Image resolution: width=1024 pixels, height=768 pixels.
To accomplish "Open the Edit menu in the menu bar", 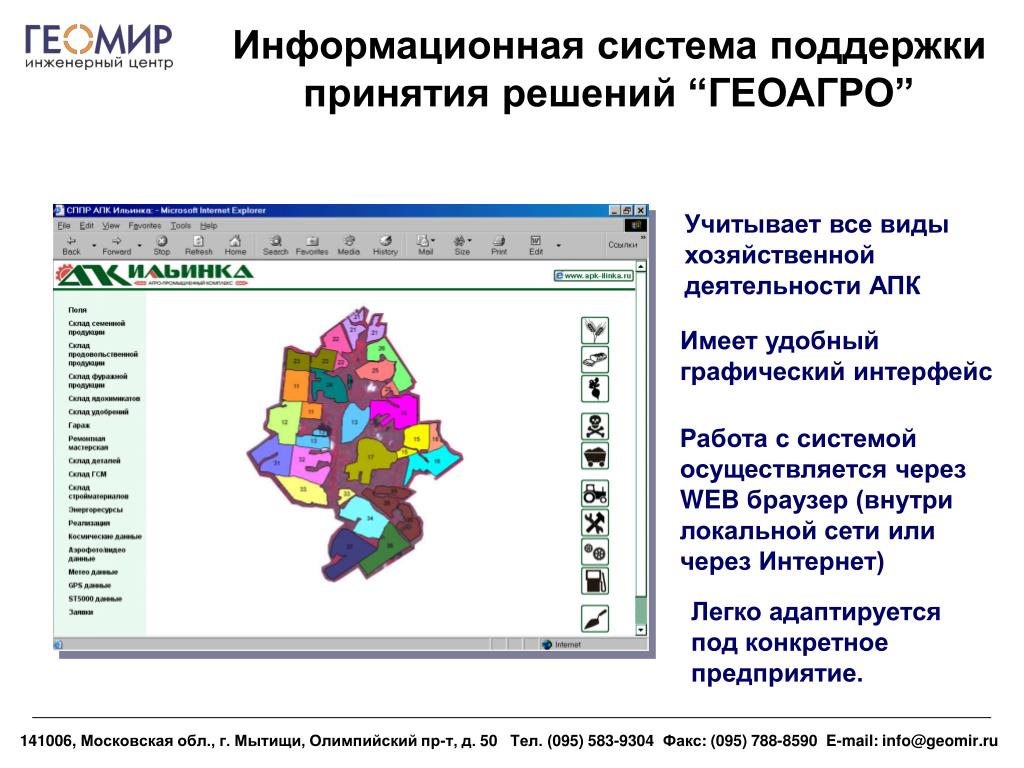I will tap(86, 225).
